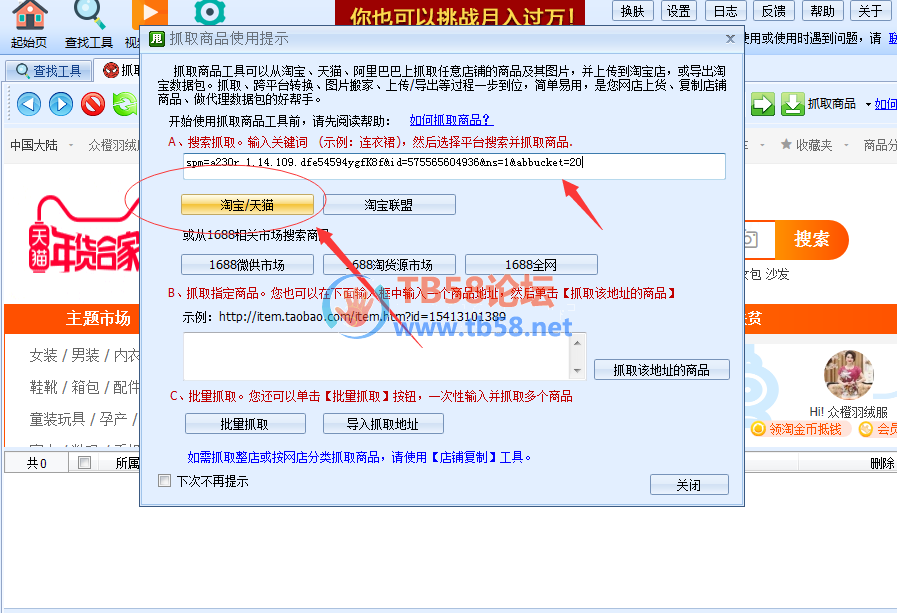Click the 淘宝联盟 button
897x613 pixels.
(389, 205)
